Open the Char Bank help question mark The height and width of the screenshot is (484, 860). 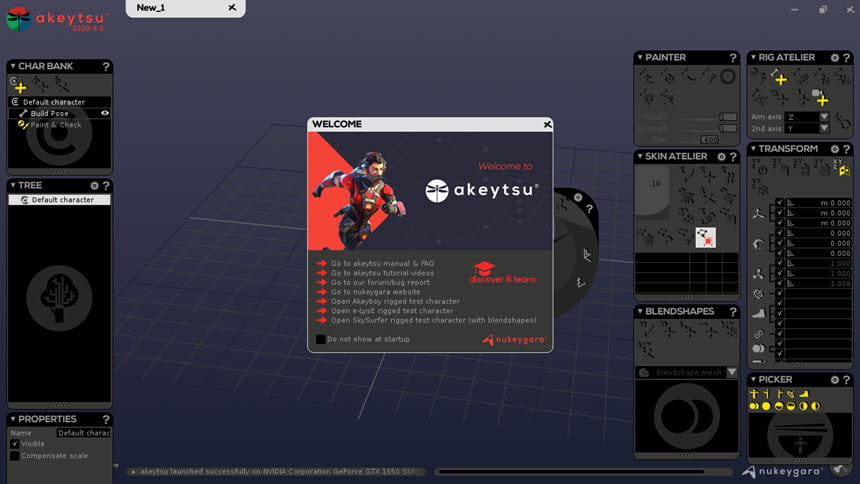tap(106, 66)
